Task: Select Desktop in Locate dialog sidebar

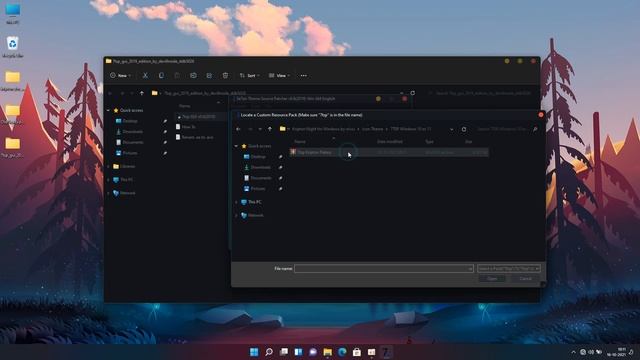Action: click(x=255, y=157)
